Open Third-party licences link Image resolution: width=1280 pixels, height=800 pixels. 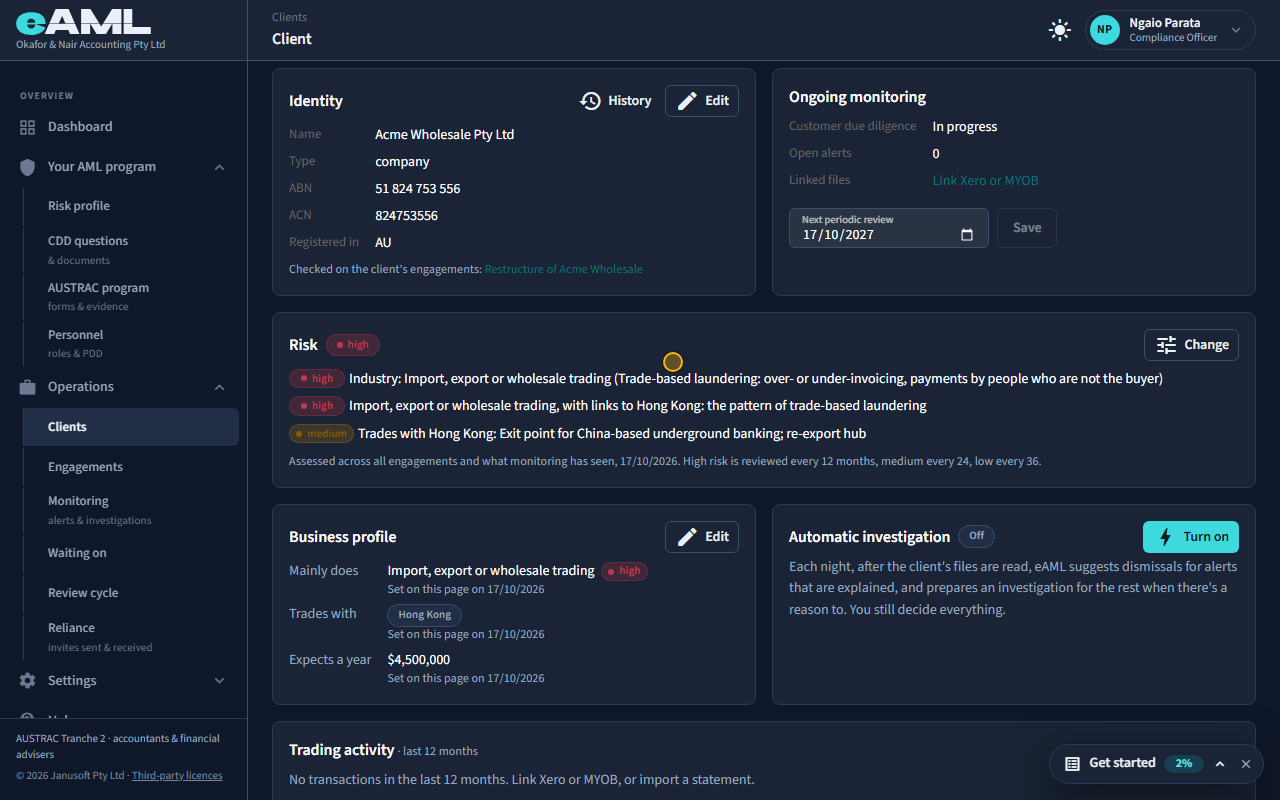pyautogui.click(x=177, y=776)
